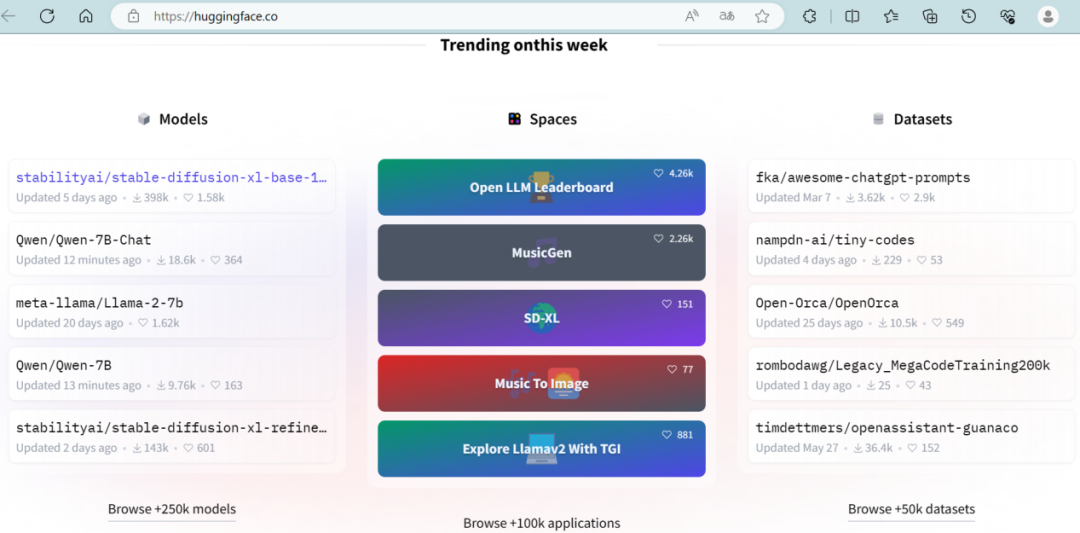Image resolution: width=1080 pixels, height=533 pixels.
Task: Open timdettmers/openassistant-guanaco dataset
Action: pyautogui.click(x=886, y=428)
